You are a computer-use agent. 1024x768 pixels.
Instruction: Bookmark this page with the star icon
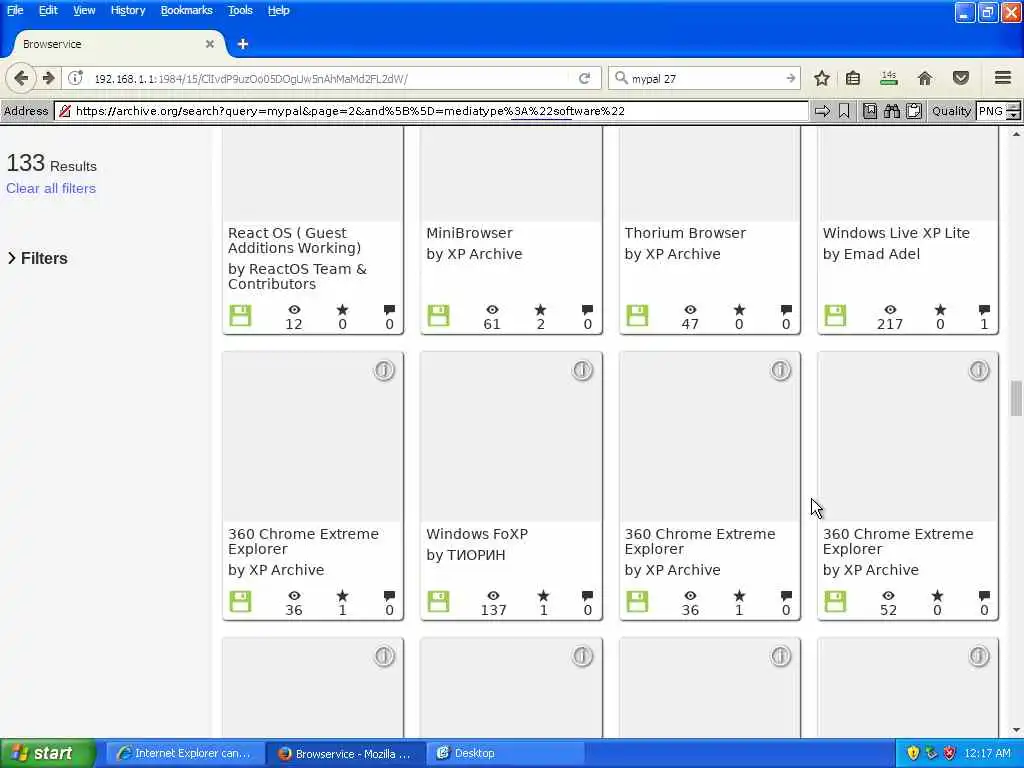point(822,78)
